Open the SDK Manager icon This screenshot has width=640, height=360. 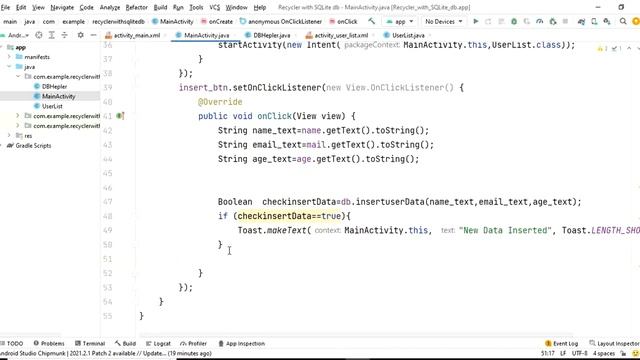[607, 21]
